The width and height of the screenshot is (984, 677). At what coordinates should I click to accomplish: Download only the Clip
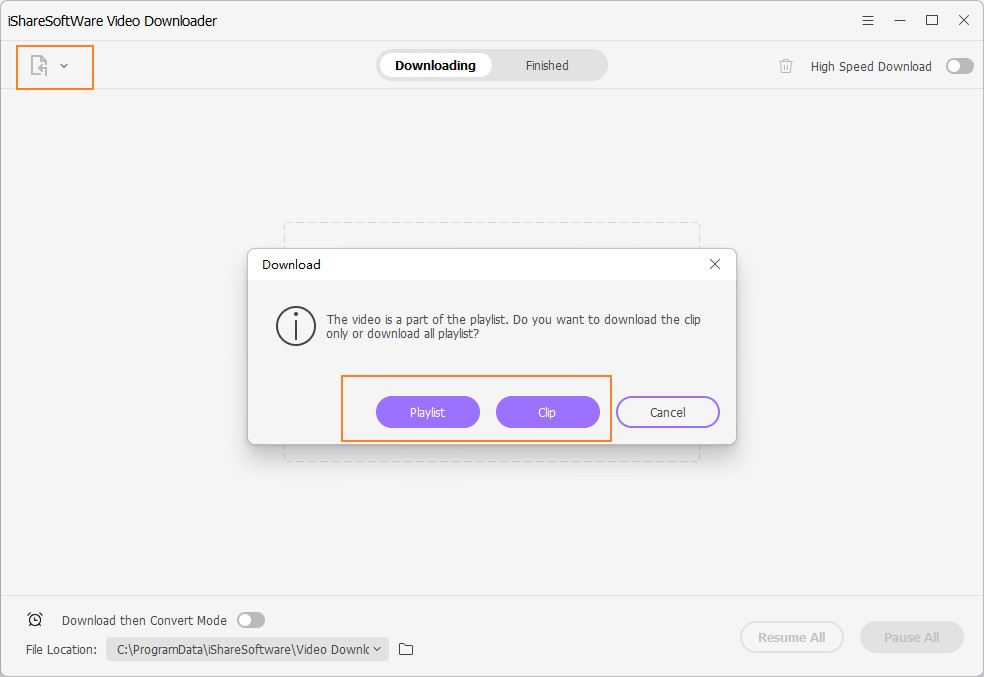point(547,412)
